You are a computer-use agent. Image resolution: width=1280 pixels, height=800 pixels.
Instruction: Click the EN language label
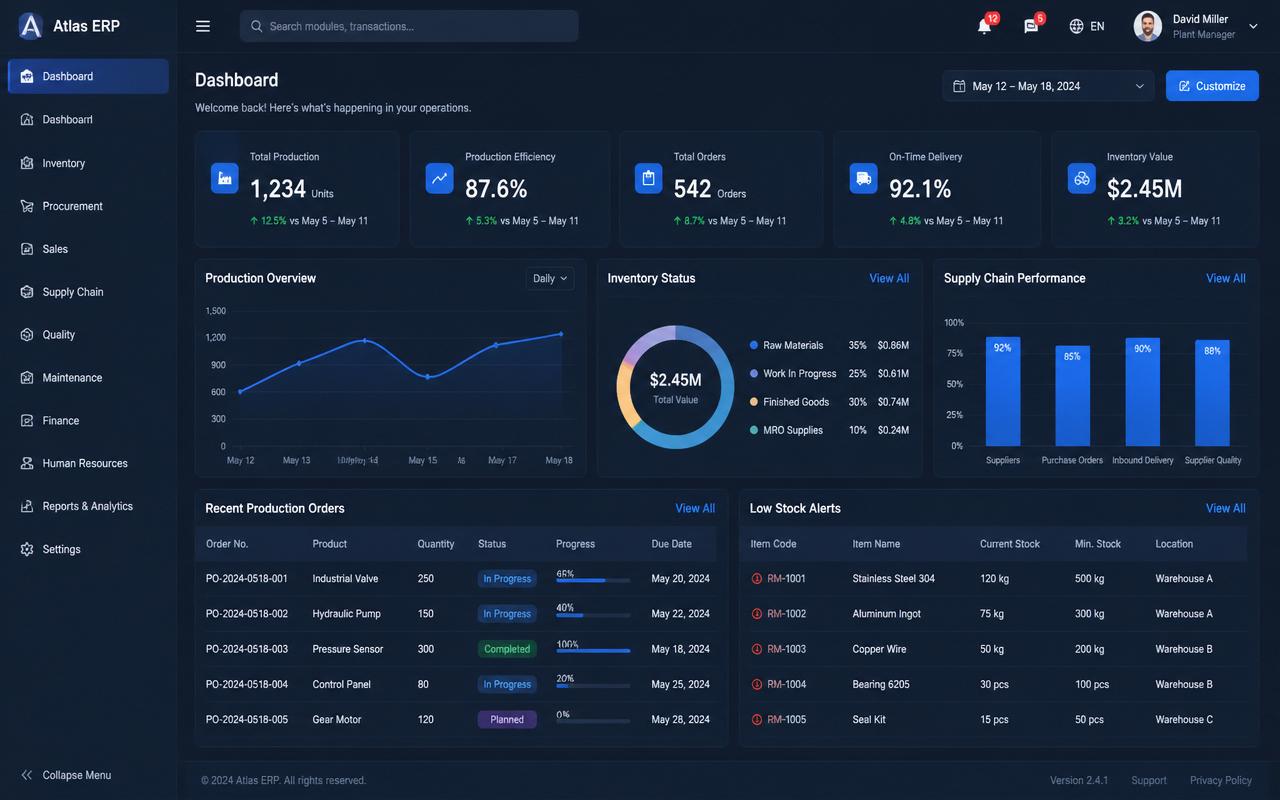point(1097,27)
